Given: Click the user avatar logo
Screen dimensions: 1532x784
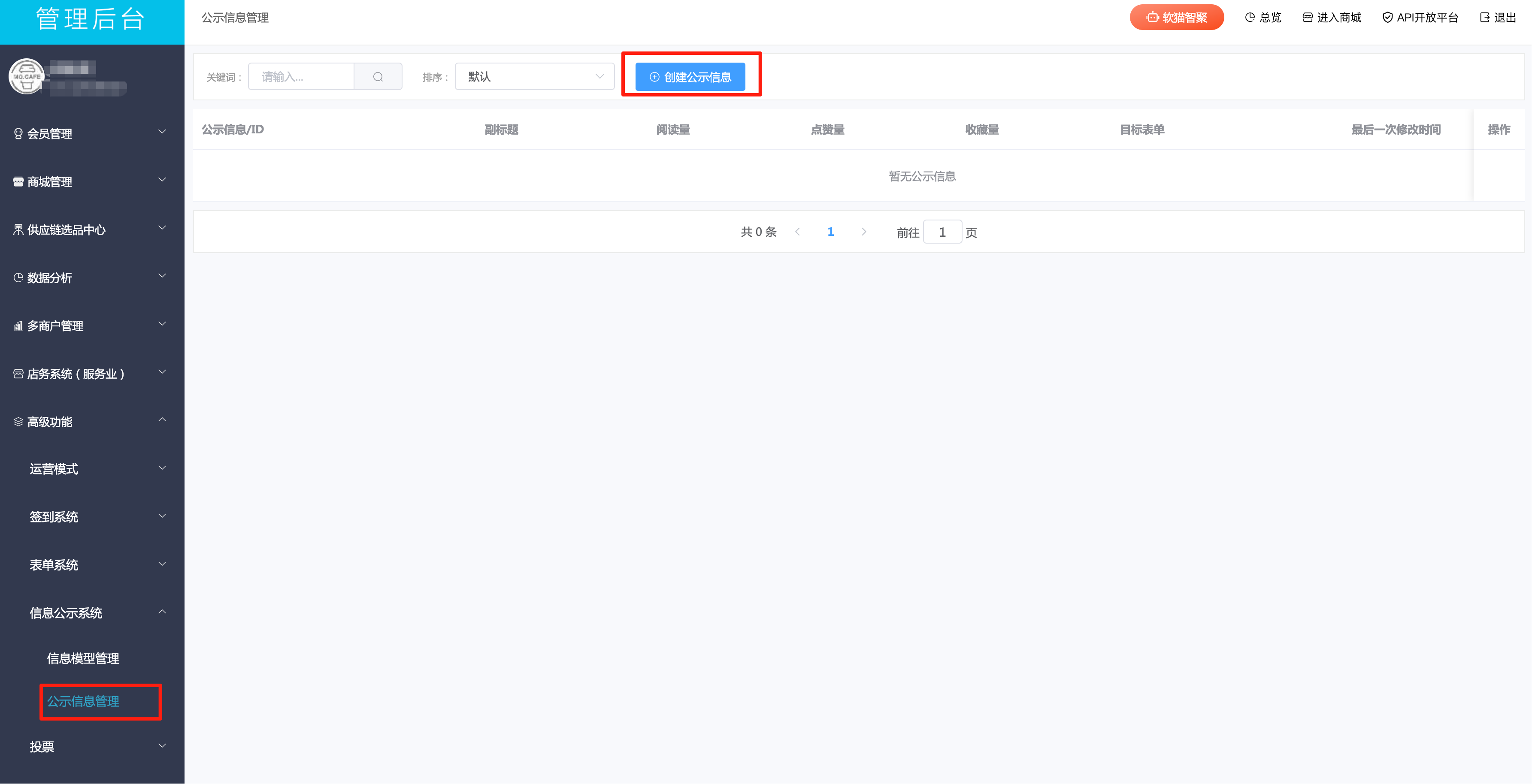Looking at the screenshot, I should click(26, 76).
